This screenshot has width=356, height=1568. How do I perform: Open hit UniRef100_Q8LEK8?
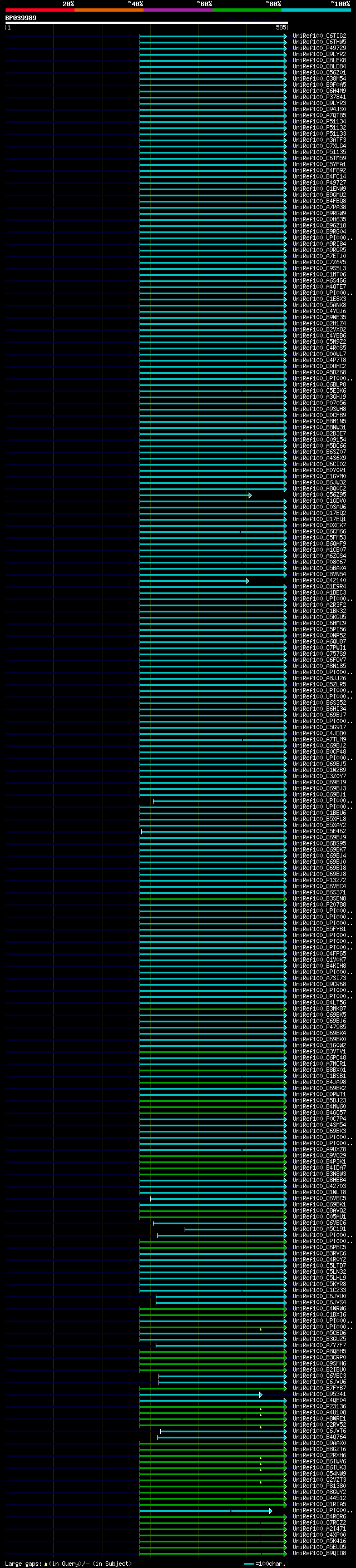pos(319,60)
